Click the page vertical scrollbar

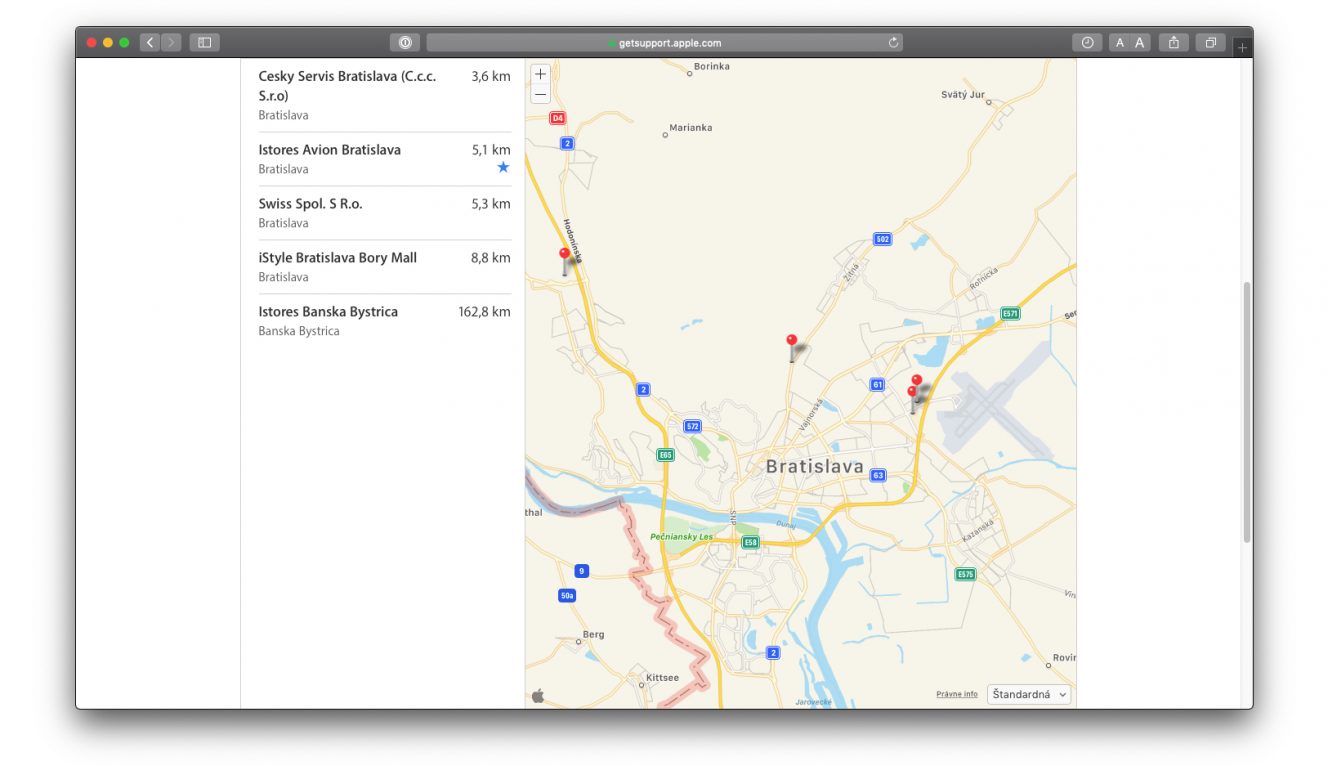click(x=1246, y=412)
